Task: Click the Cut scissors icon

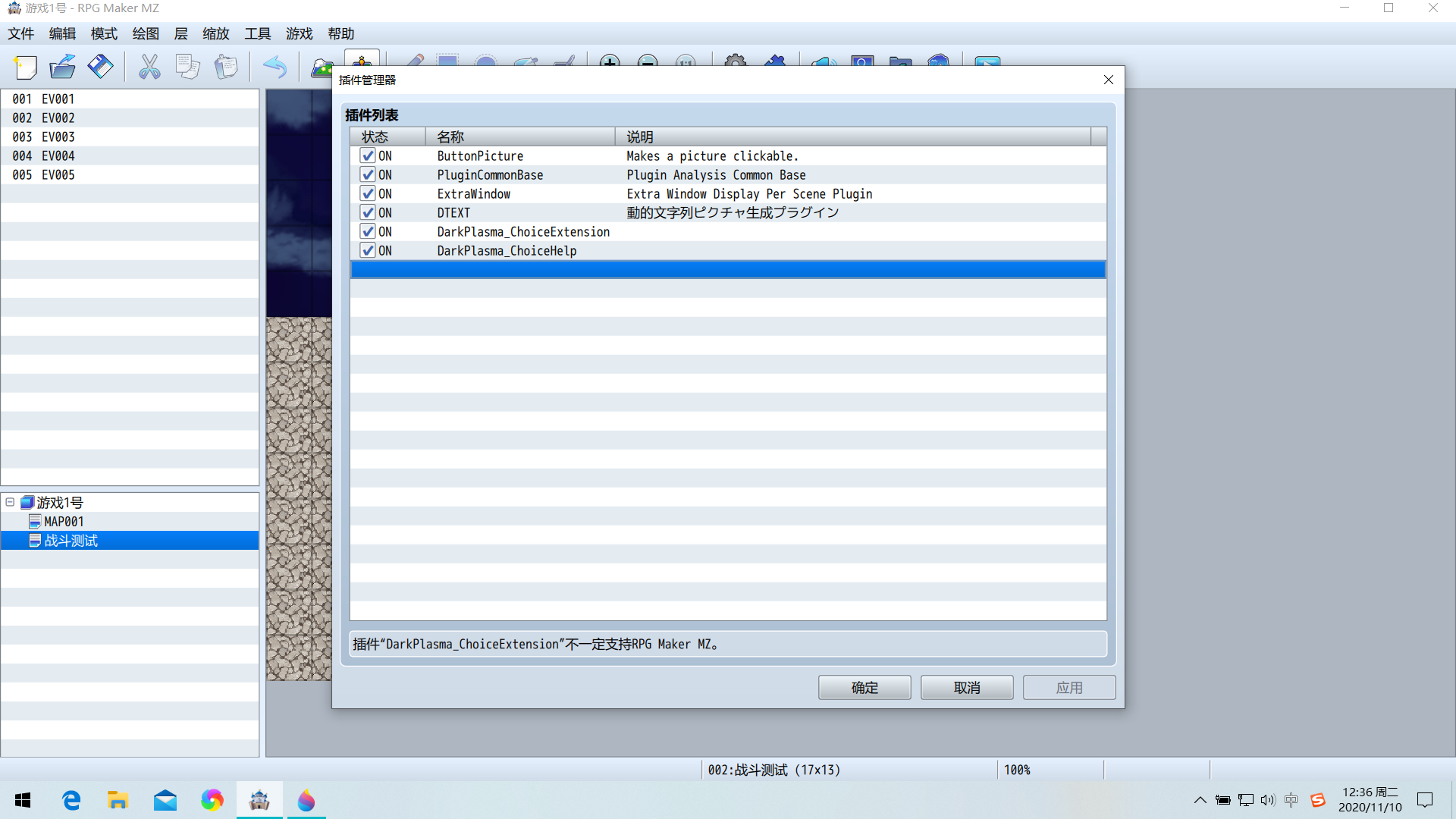Action: click(149, 67)
